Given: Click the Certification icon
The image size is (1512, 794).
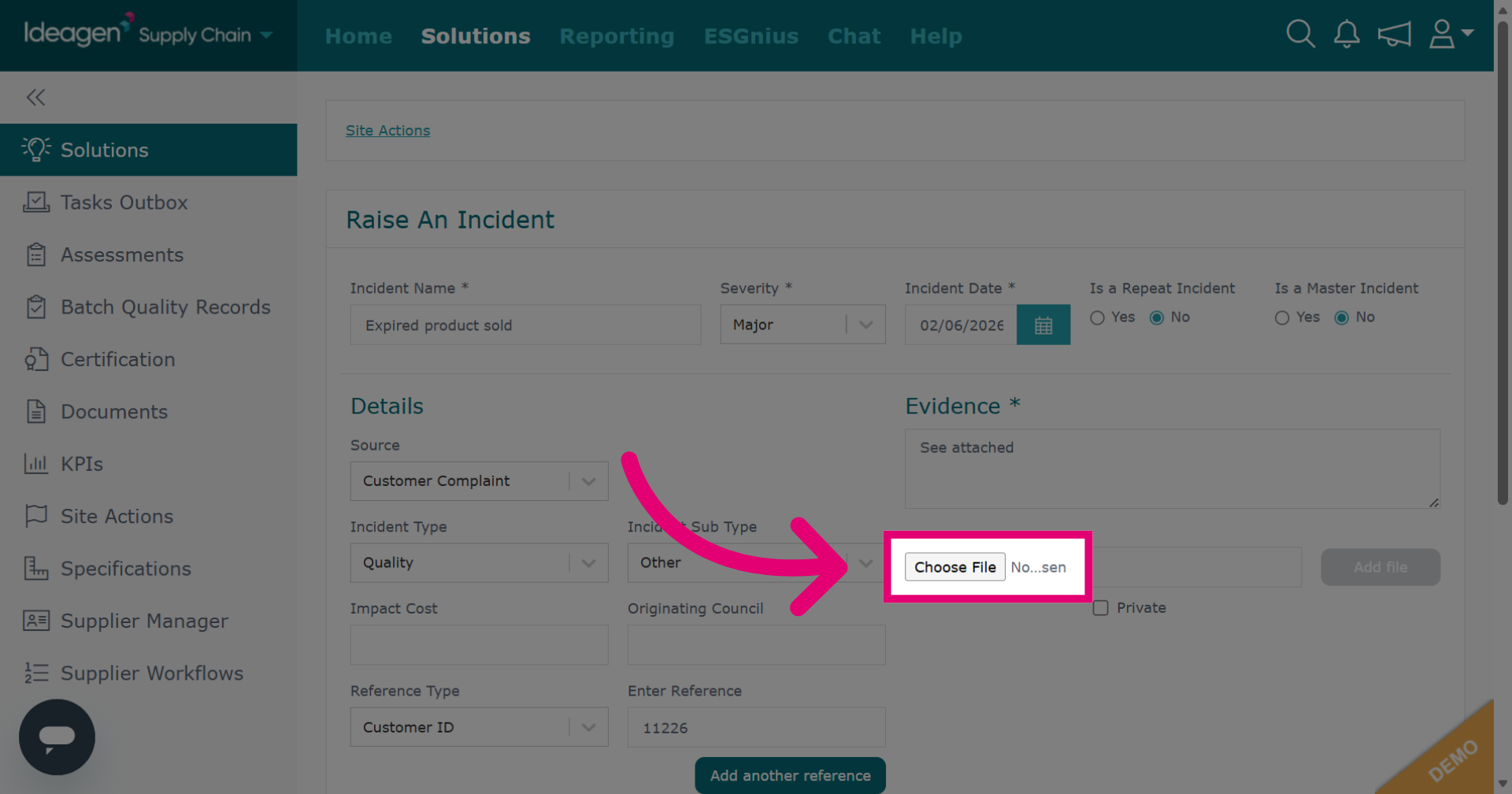Looking at the screenshot, I should point(36,359).
